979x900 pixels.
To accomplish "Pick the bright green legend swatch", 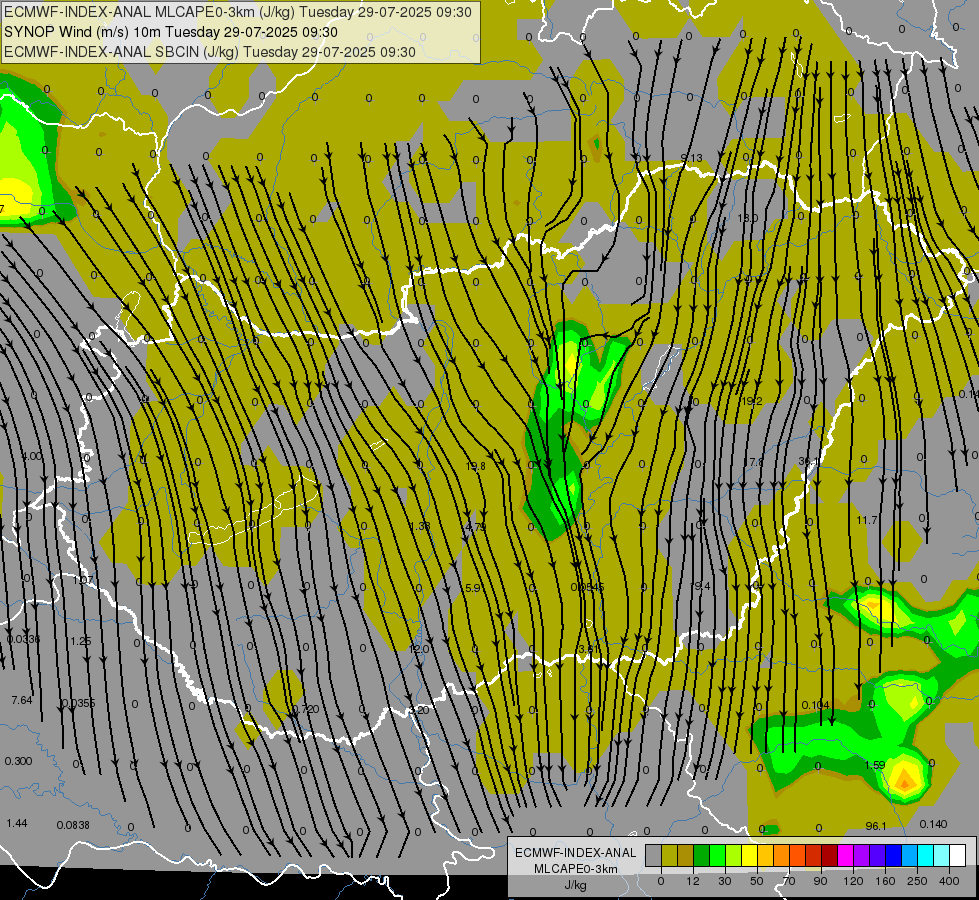I will click(x=717, y=856).
